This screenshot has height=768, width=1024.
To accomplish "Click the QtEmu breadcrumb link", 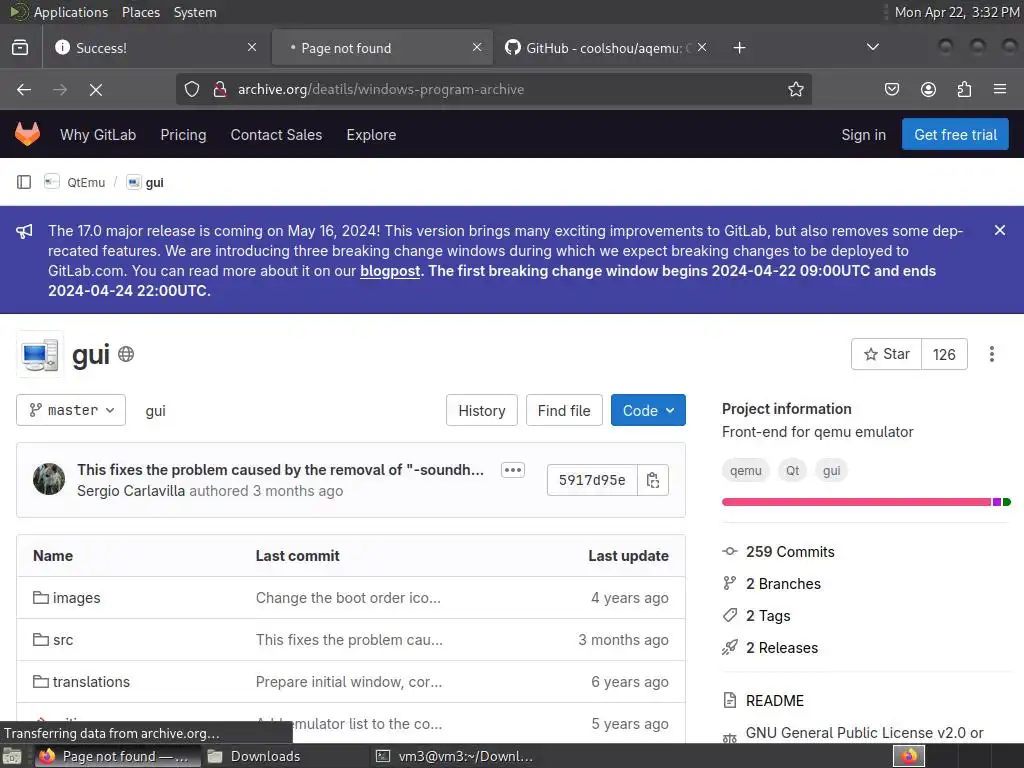I will tap(86, 182).
